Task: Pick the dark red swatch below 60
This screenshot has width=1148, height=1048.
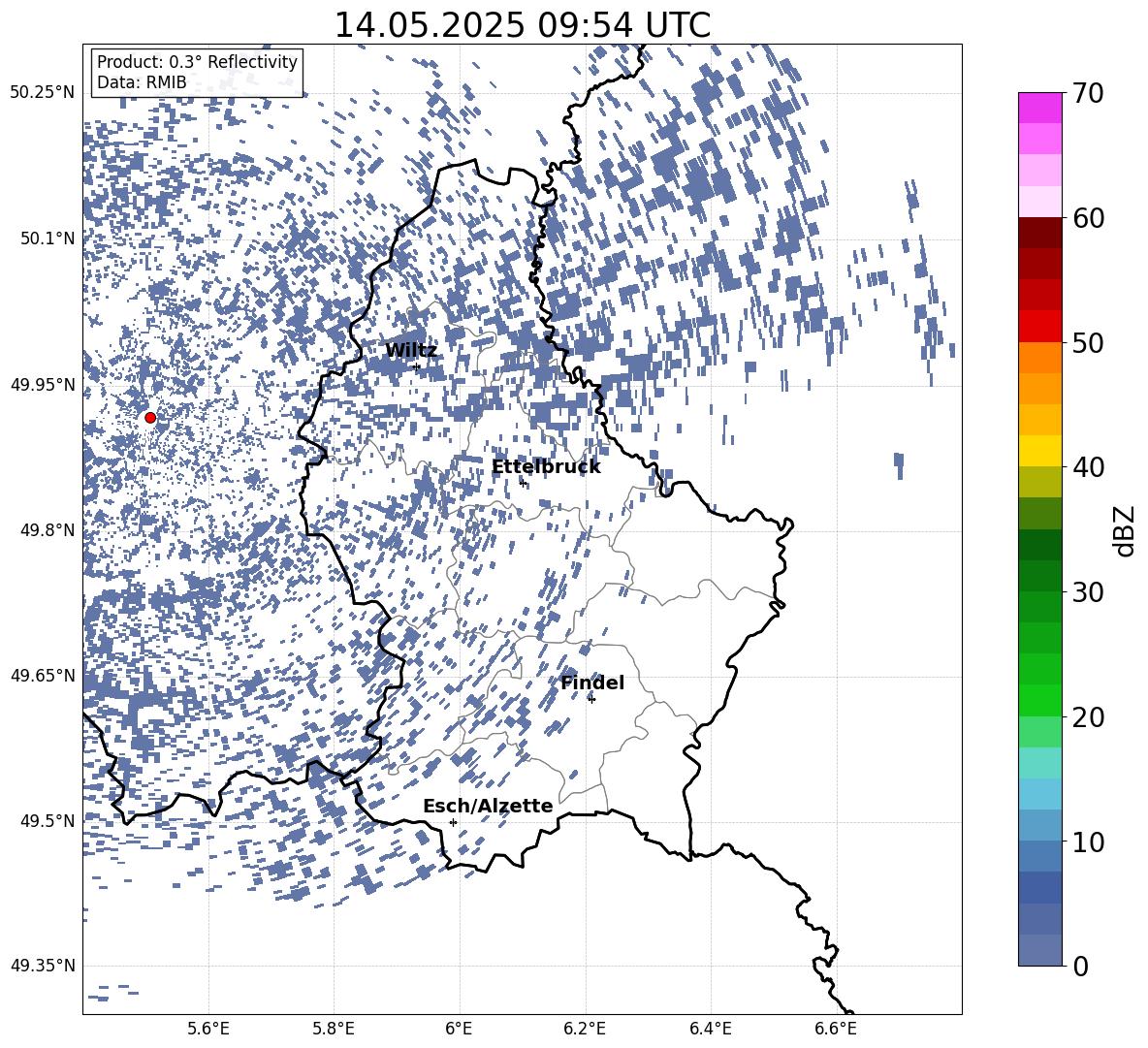Action: click(1039, 233)
